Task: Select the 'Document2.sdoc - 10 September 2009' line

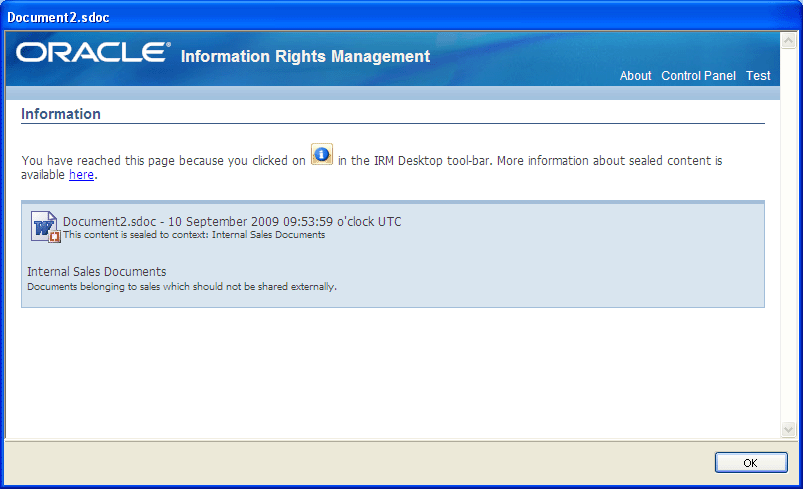Action: [x=232, y=222]
